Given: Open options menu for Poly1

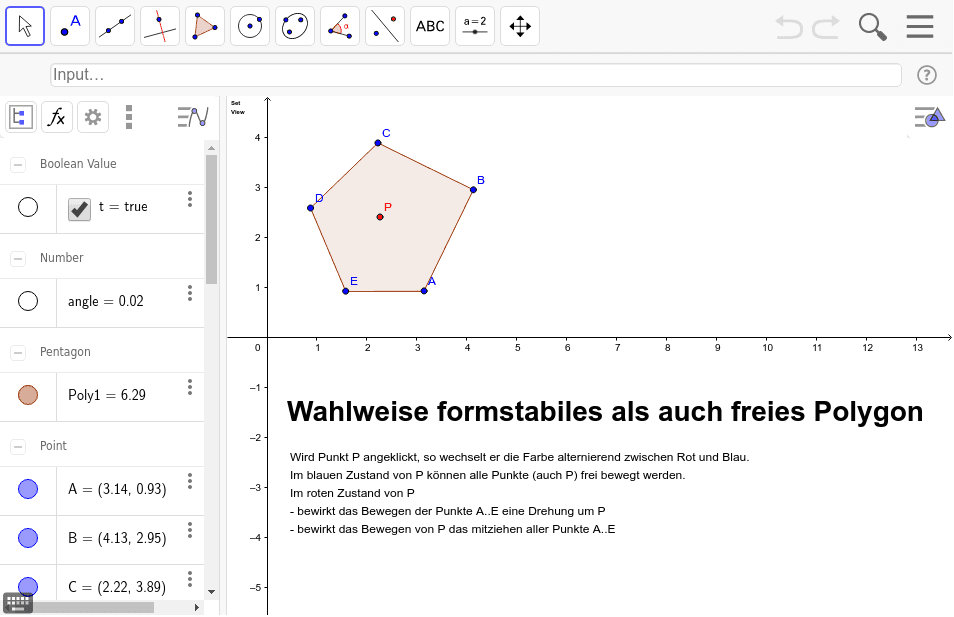Looking at the screenshot, I should tap(190, 387).
